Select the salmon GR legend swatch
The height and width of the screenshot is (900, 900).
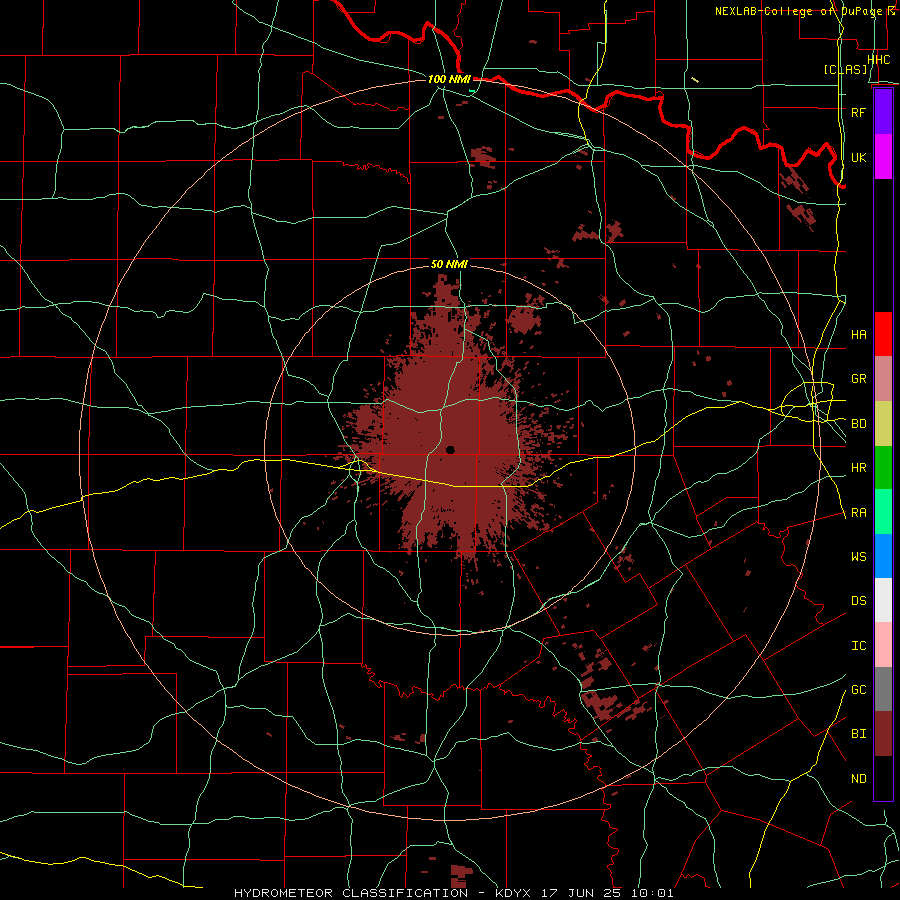[883, 379]
